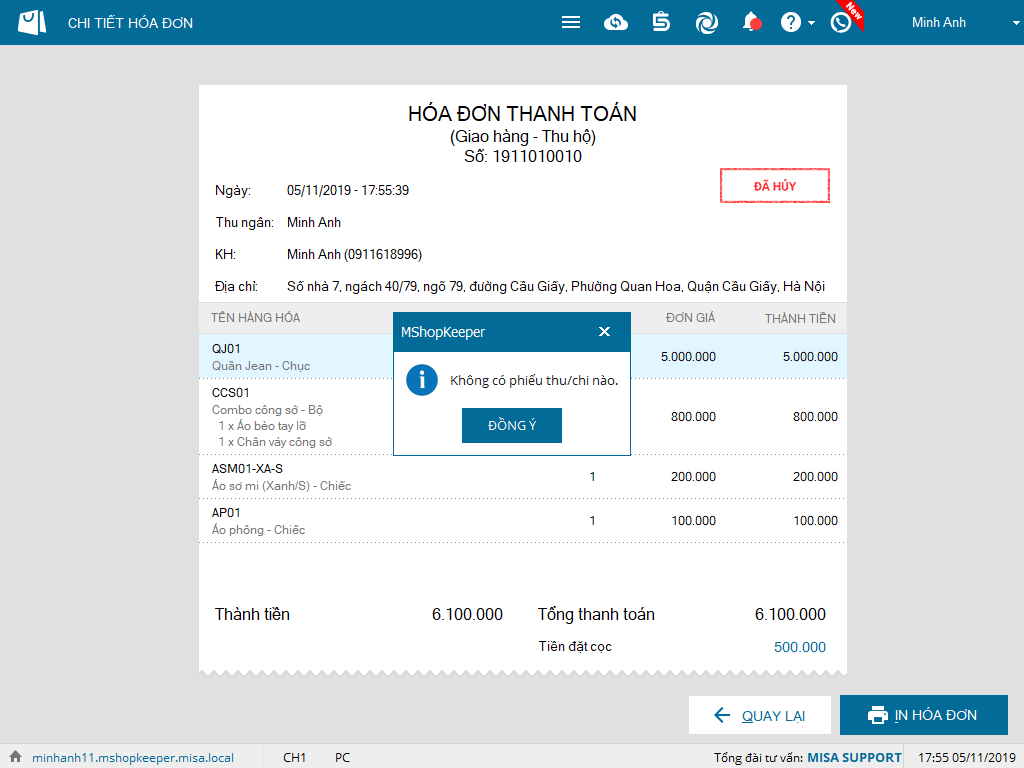The image size is (1024, 768).
Task: Select the AP01 Áo phông row
Action: (522, 520)
